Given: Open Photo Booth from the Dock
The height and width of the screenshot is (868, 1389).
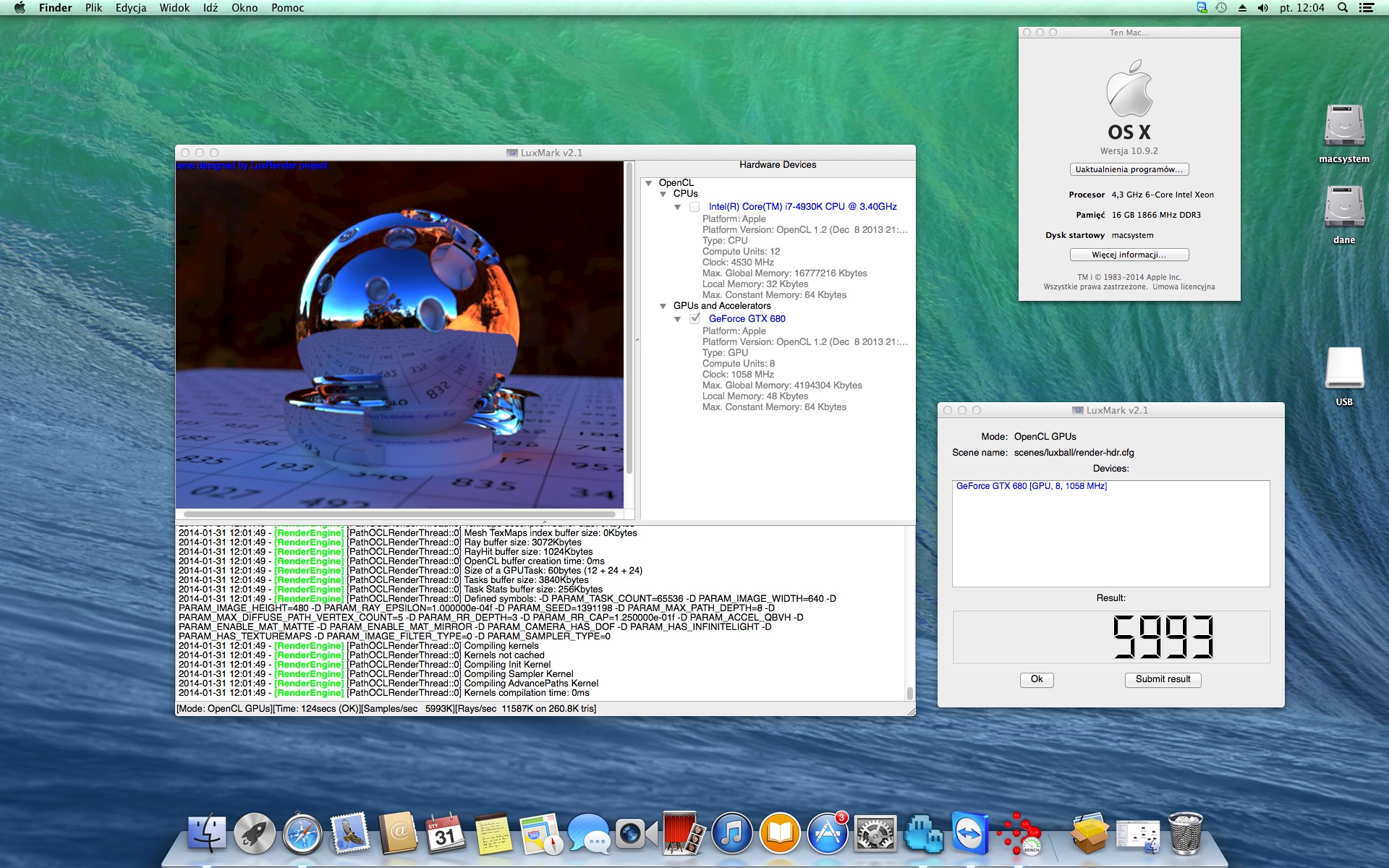Looking at the screenshot, I should coord(684,834).
